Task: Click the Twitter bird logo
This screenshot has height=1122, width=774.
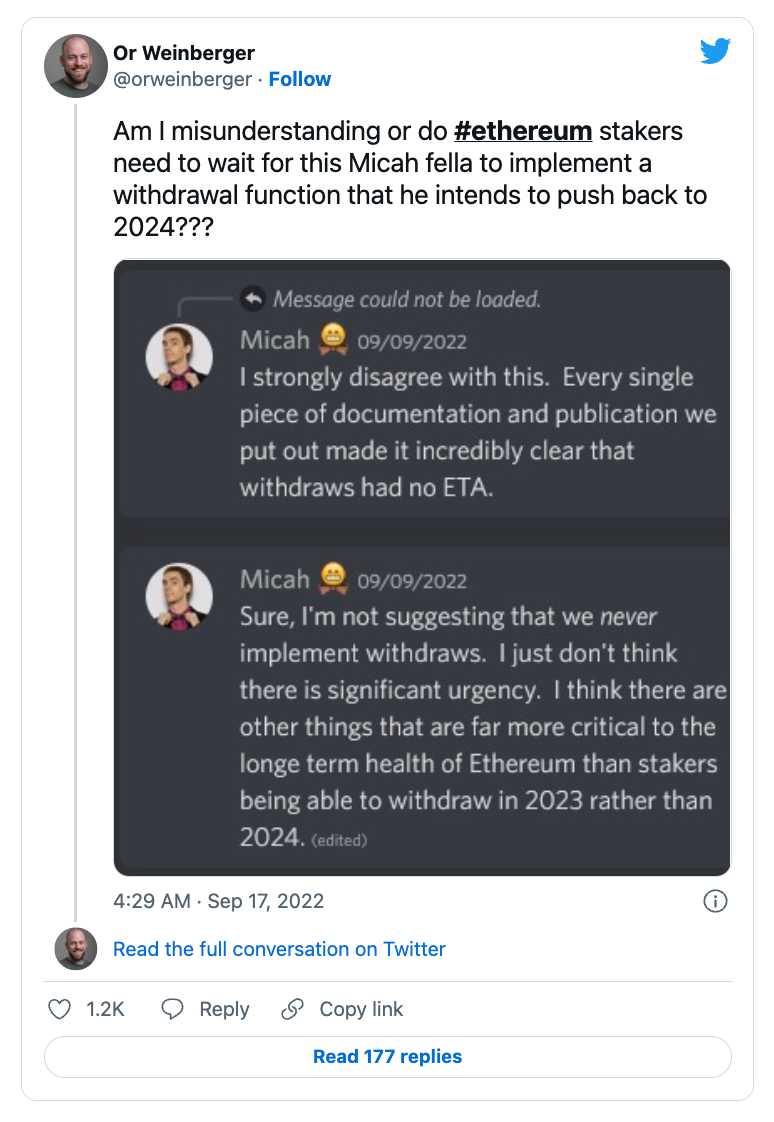Action: (x=715, y=51)
